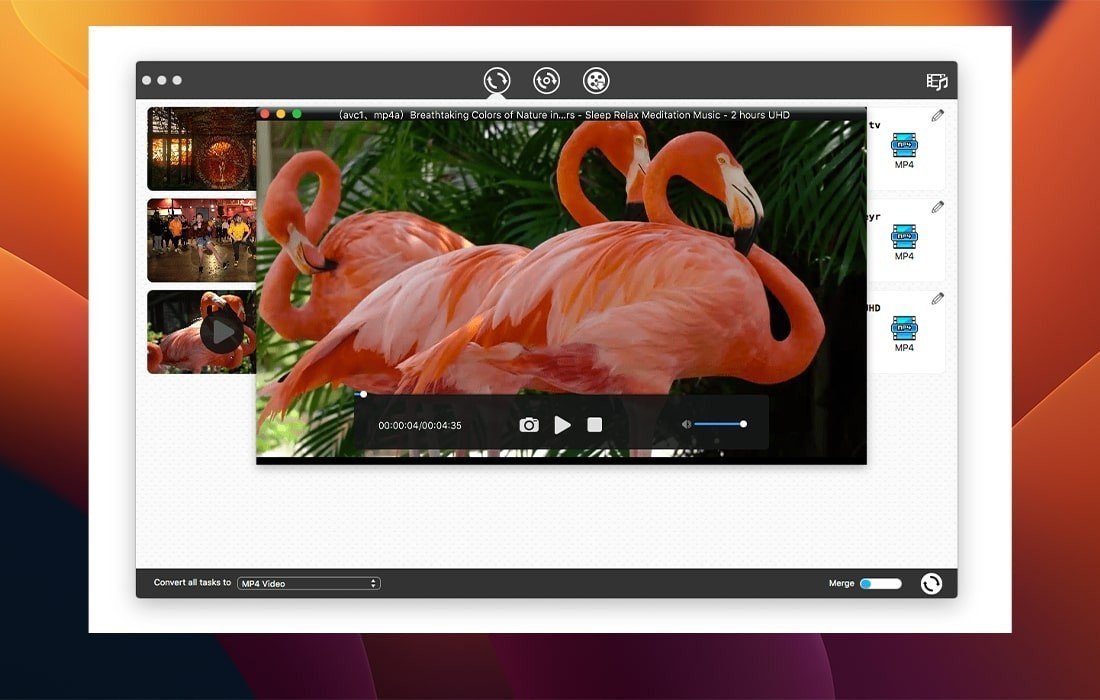The image size is (1100, 700).
Task: Open the media library icon at top right
Action: click(x=936, y=82)
